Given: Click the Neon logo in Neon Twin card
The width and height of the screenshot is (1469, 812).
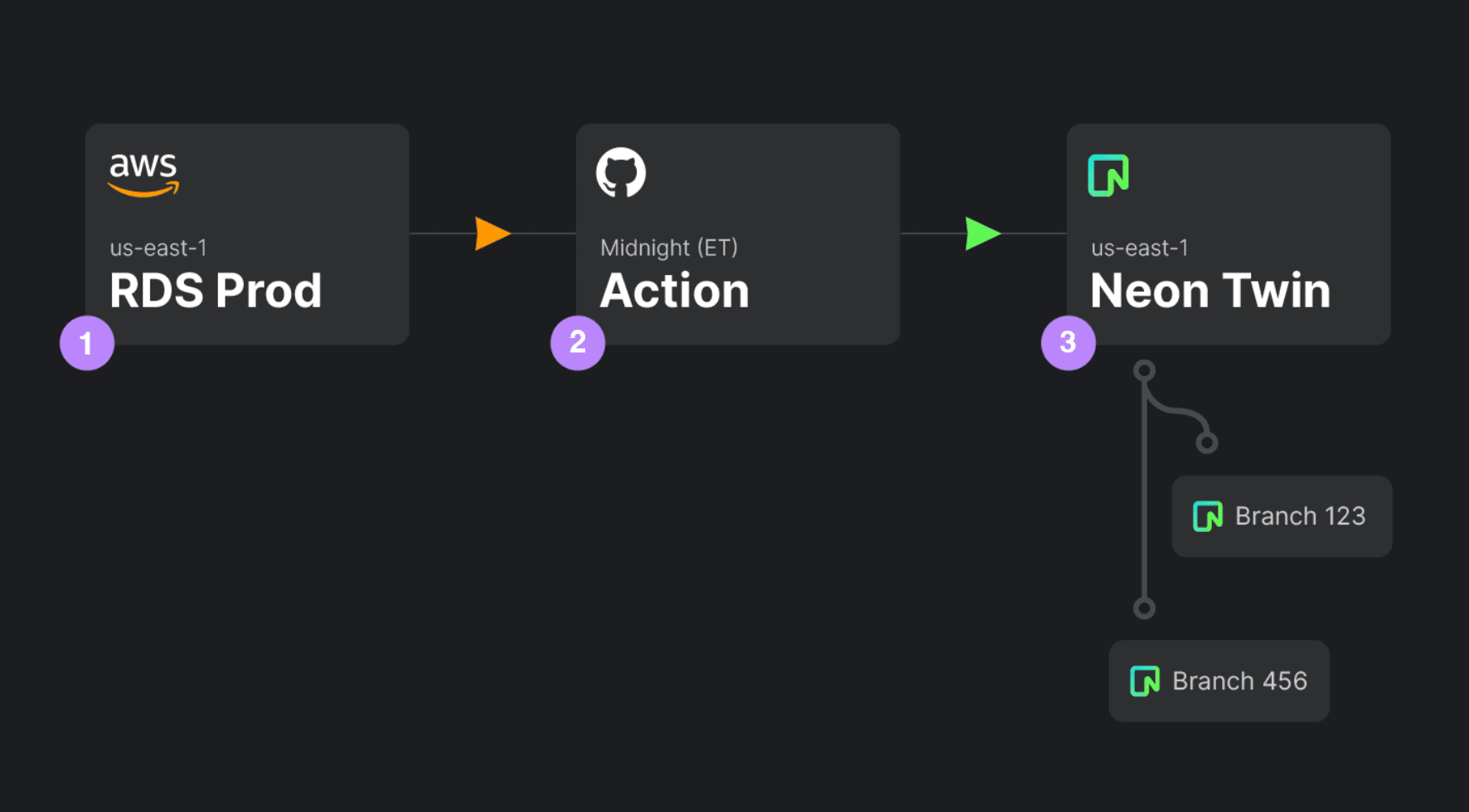Looking at the screenshot, I should tap(1108, 176).
